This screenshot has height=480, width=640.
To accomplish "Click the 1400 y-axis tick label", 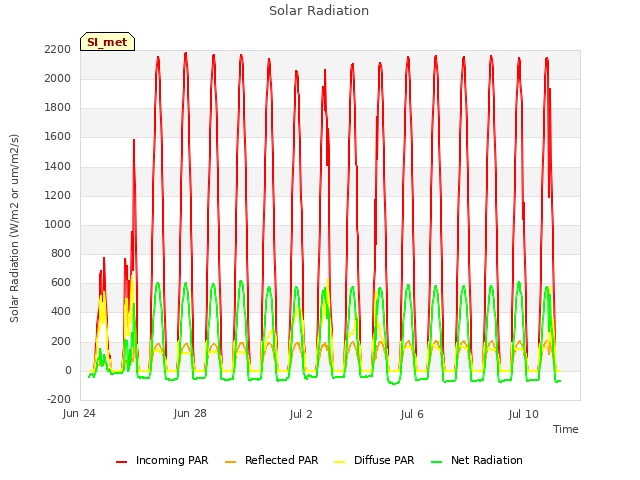I will point(58,166).
